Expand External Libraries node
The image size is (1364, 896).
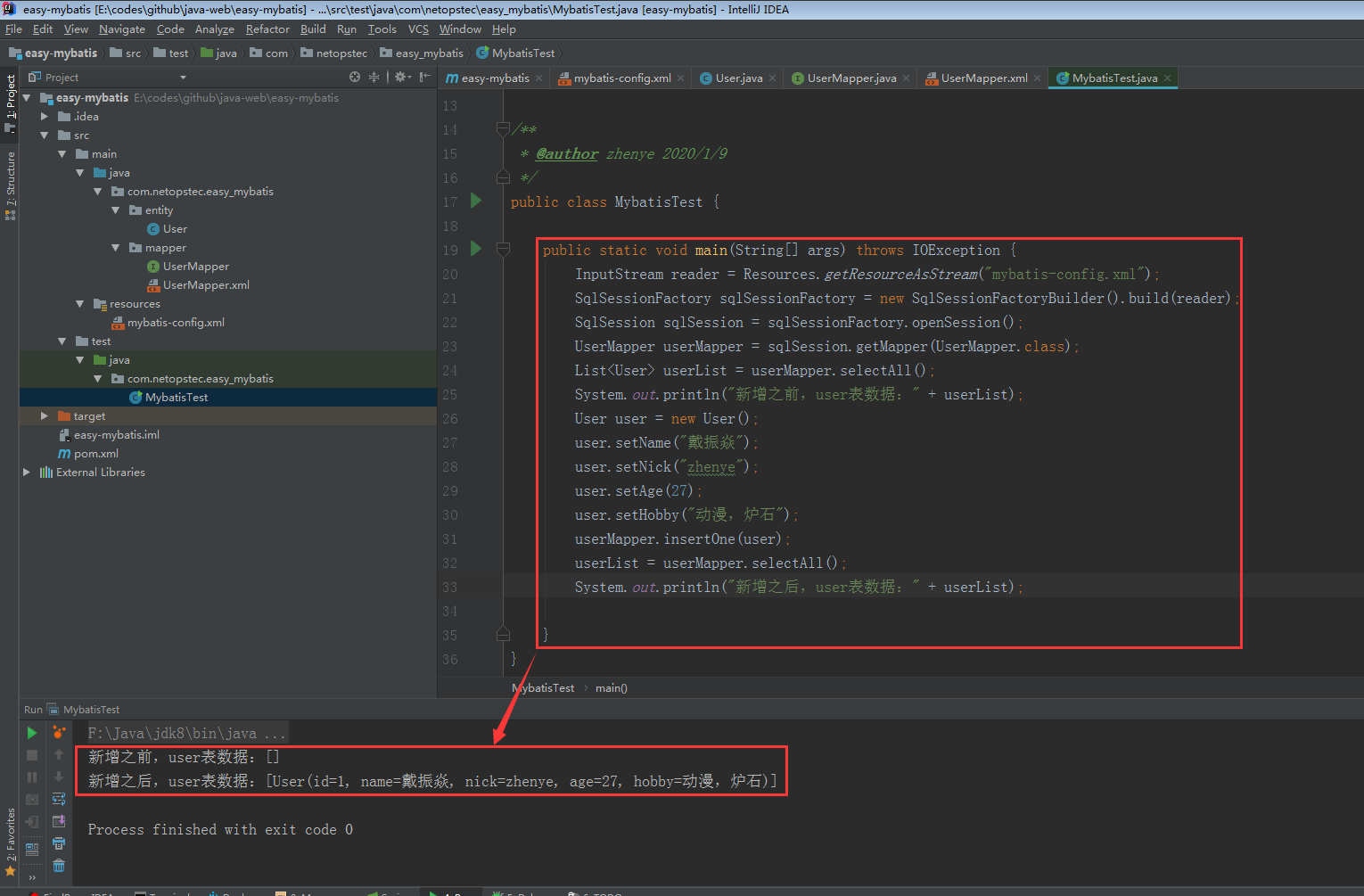tap(27, 473)
